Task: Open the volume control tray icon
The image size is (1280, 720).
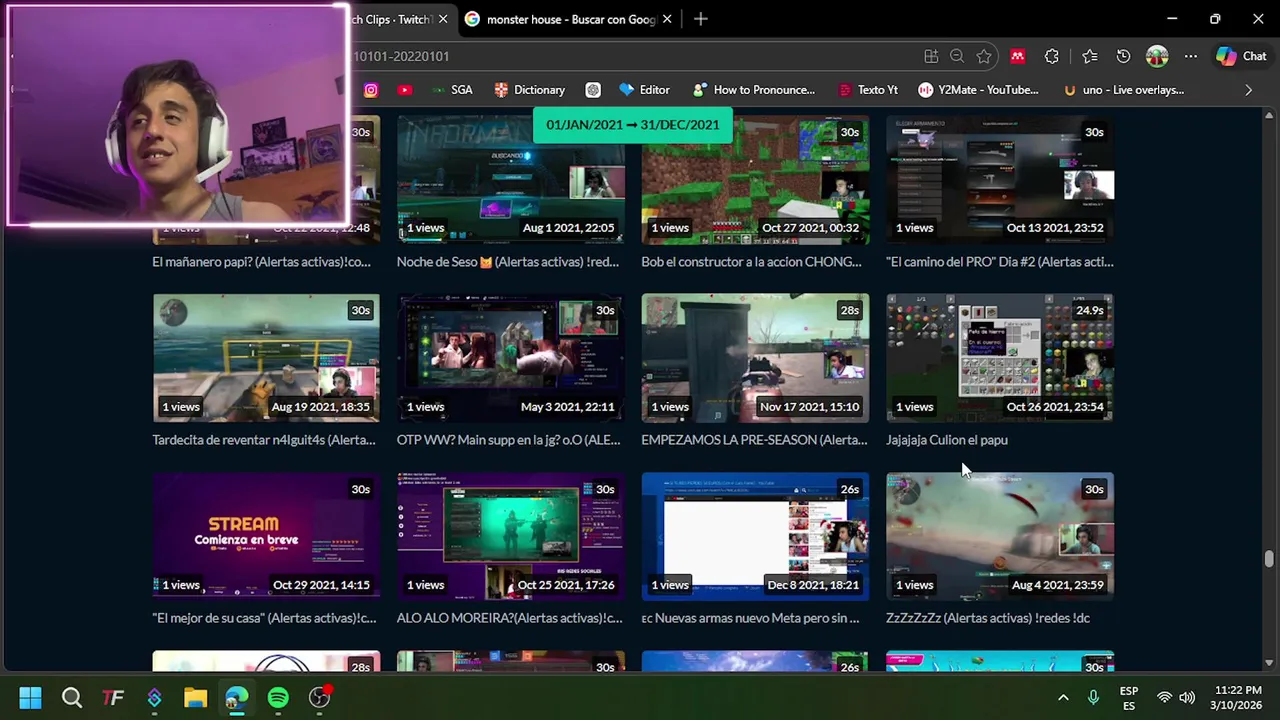Action: 1187,697
